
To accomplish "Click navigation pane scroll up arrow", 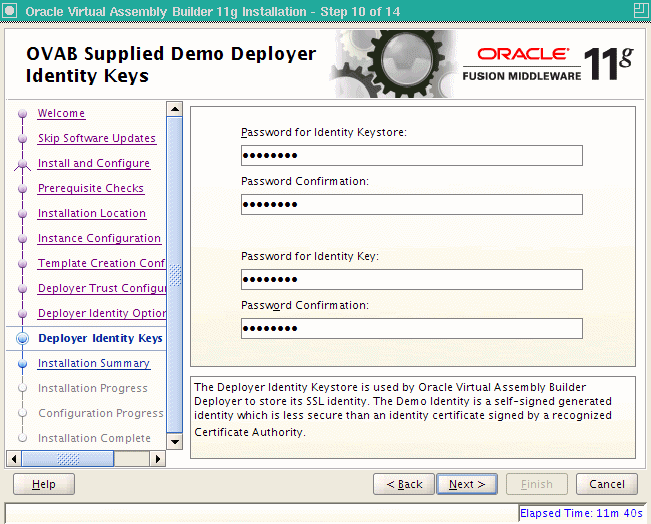I will point(174,109).
